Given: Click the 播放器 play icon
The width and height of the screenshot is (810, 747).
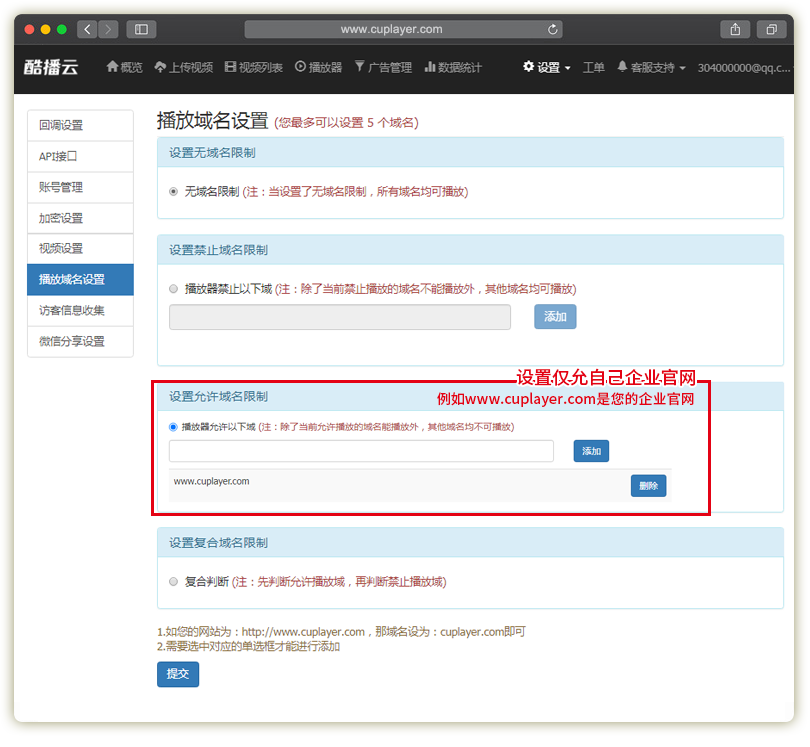Looking at the screenshot, I should (300, 67).
